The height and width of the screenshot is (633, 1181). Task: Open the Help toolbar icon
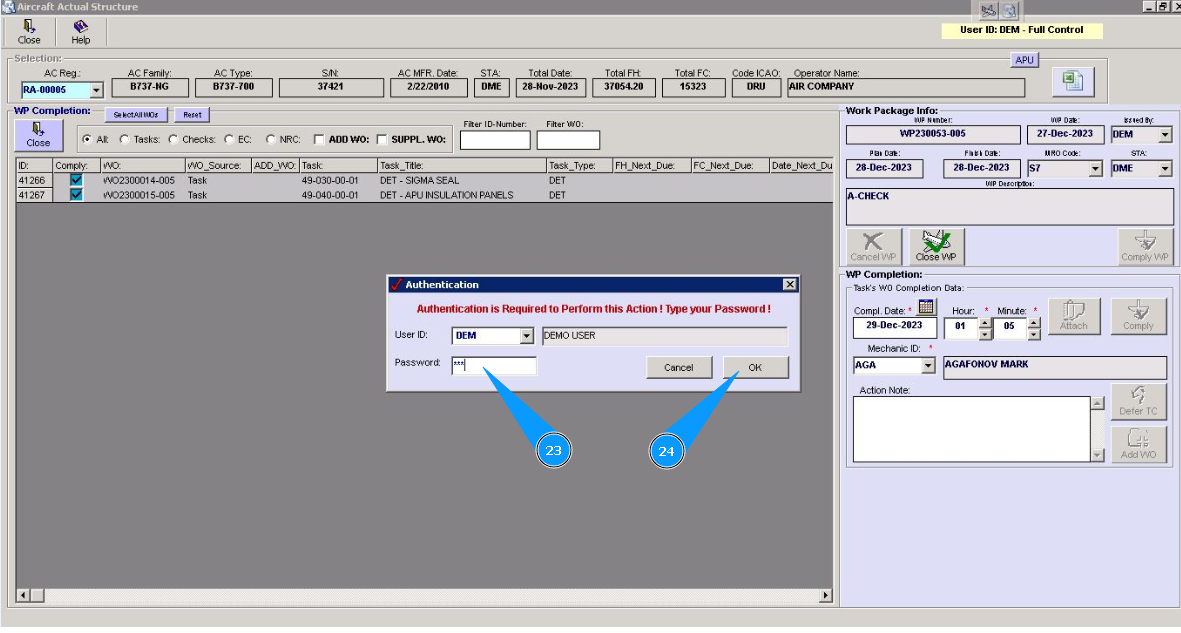[x=81, y=32]
